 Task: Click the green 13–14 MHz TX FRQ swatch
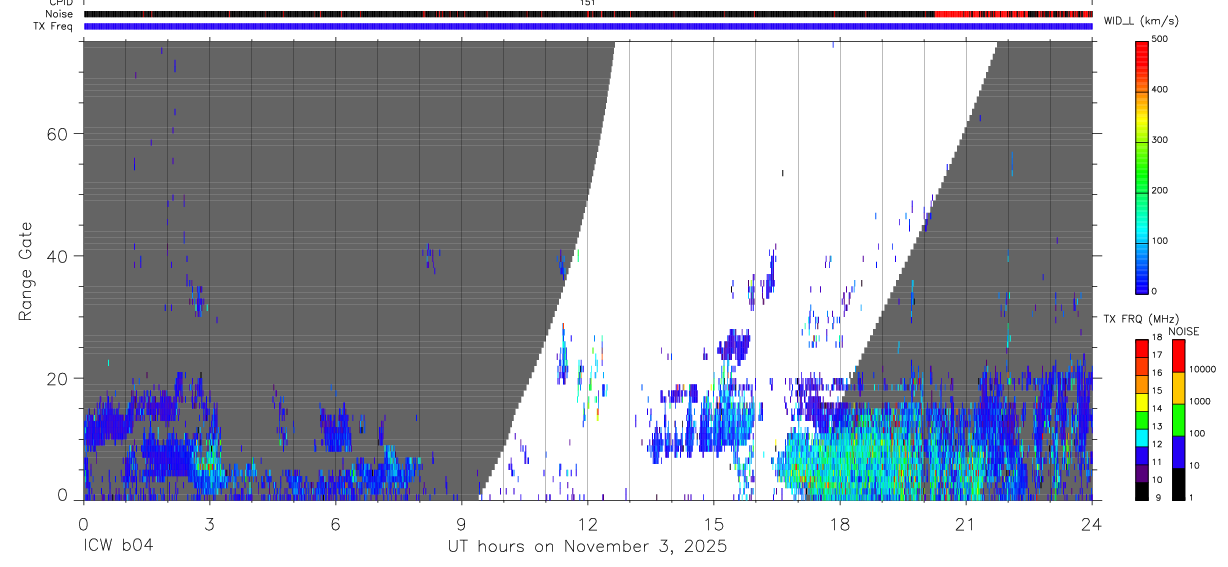(x=1142, y=418)
